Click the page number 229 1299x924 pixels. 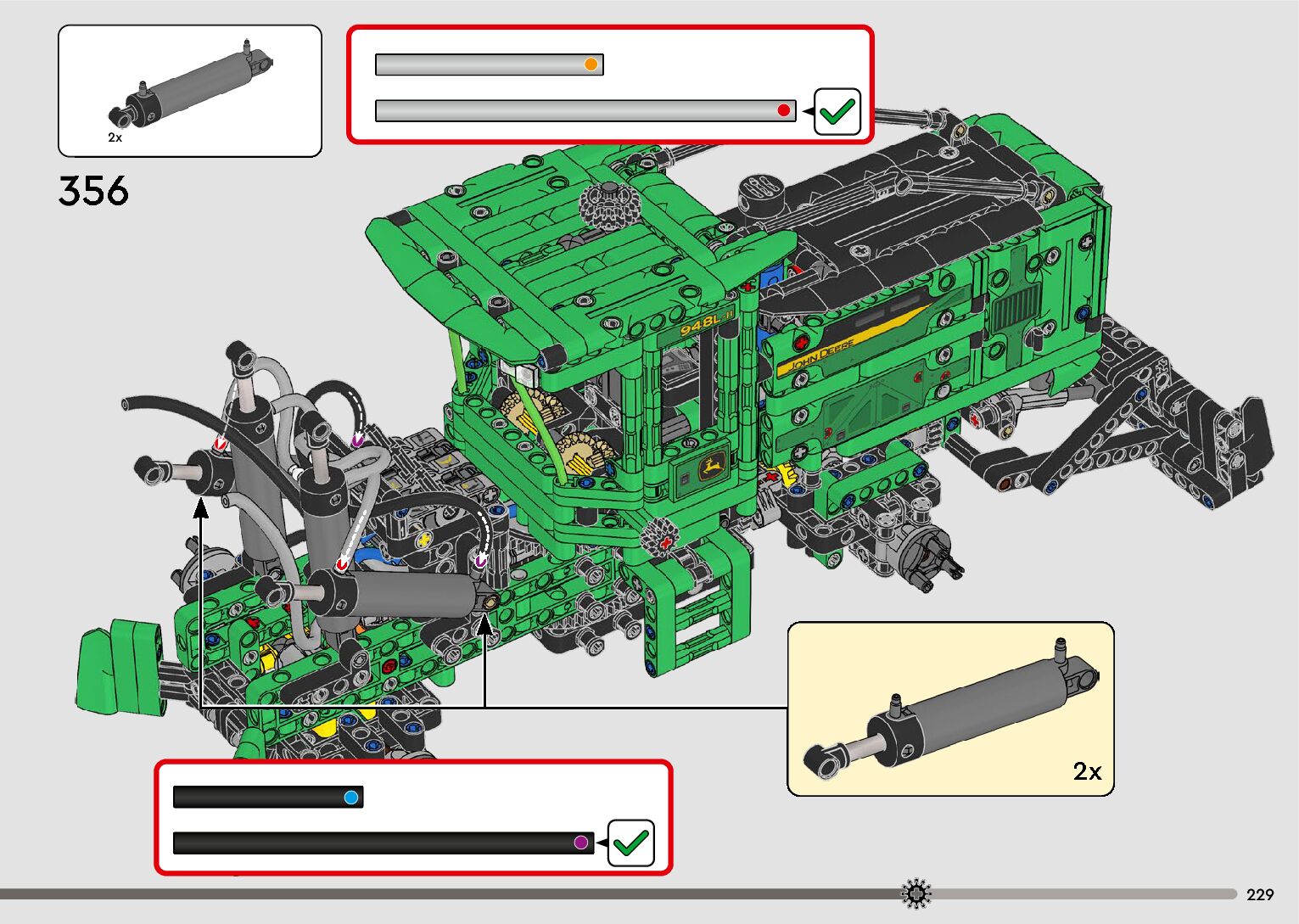point(1260,894)
